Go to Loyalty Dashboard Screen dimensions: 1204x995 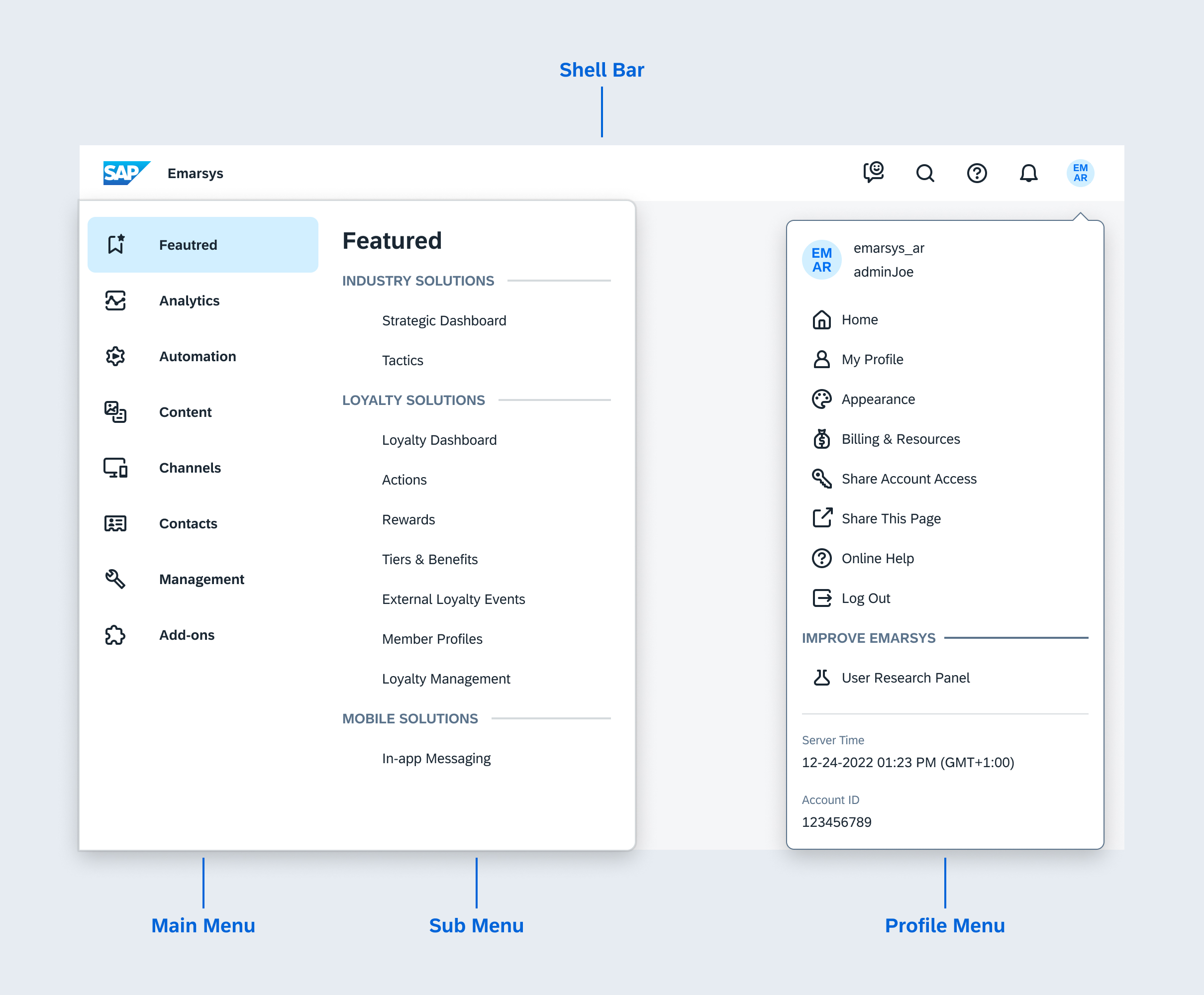click(x=439, y=440)
